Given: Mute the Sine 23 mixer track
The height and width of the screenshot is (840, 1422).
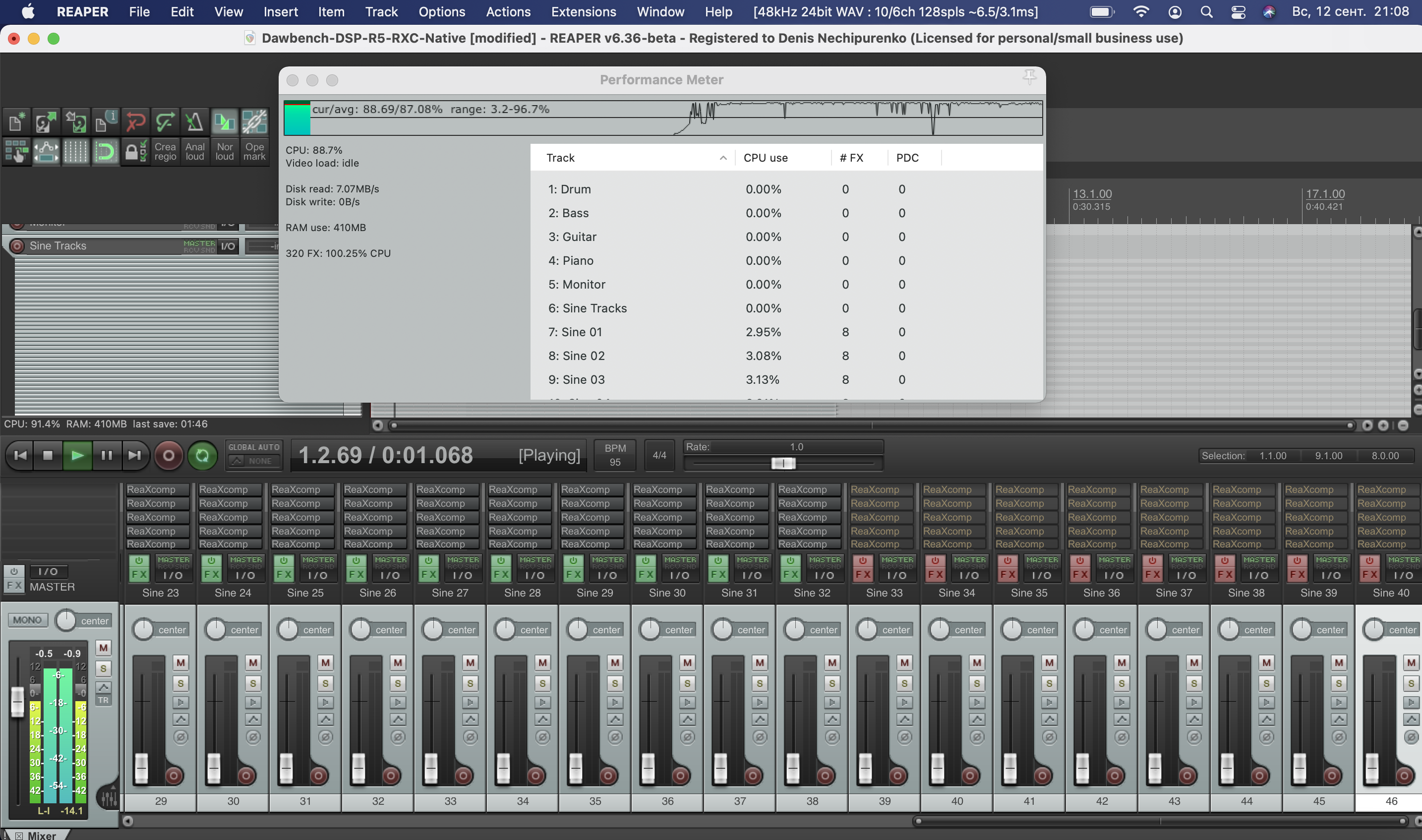Looking at the screenshot, I should (x=180, y=662).
